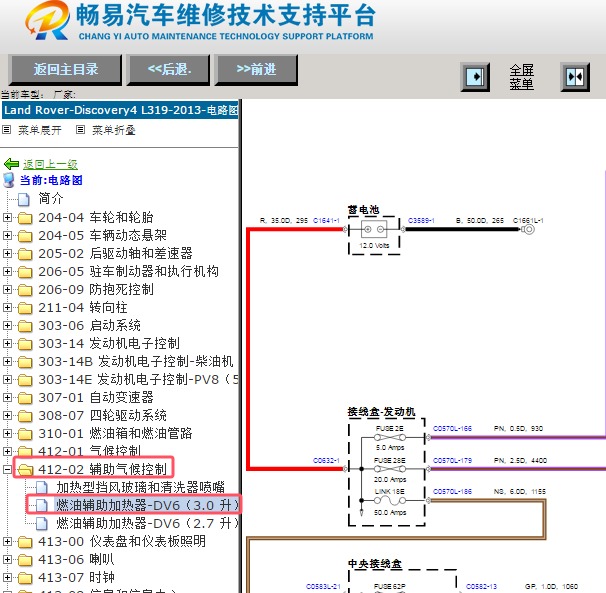Click folder icon of 303-06 启动系统
606x593 pixels.
(25, 326)
